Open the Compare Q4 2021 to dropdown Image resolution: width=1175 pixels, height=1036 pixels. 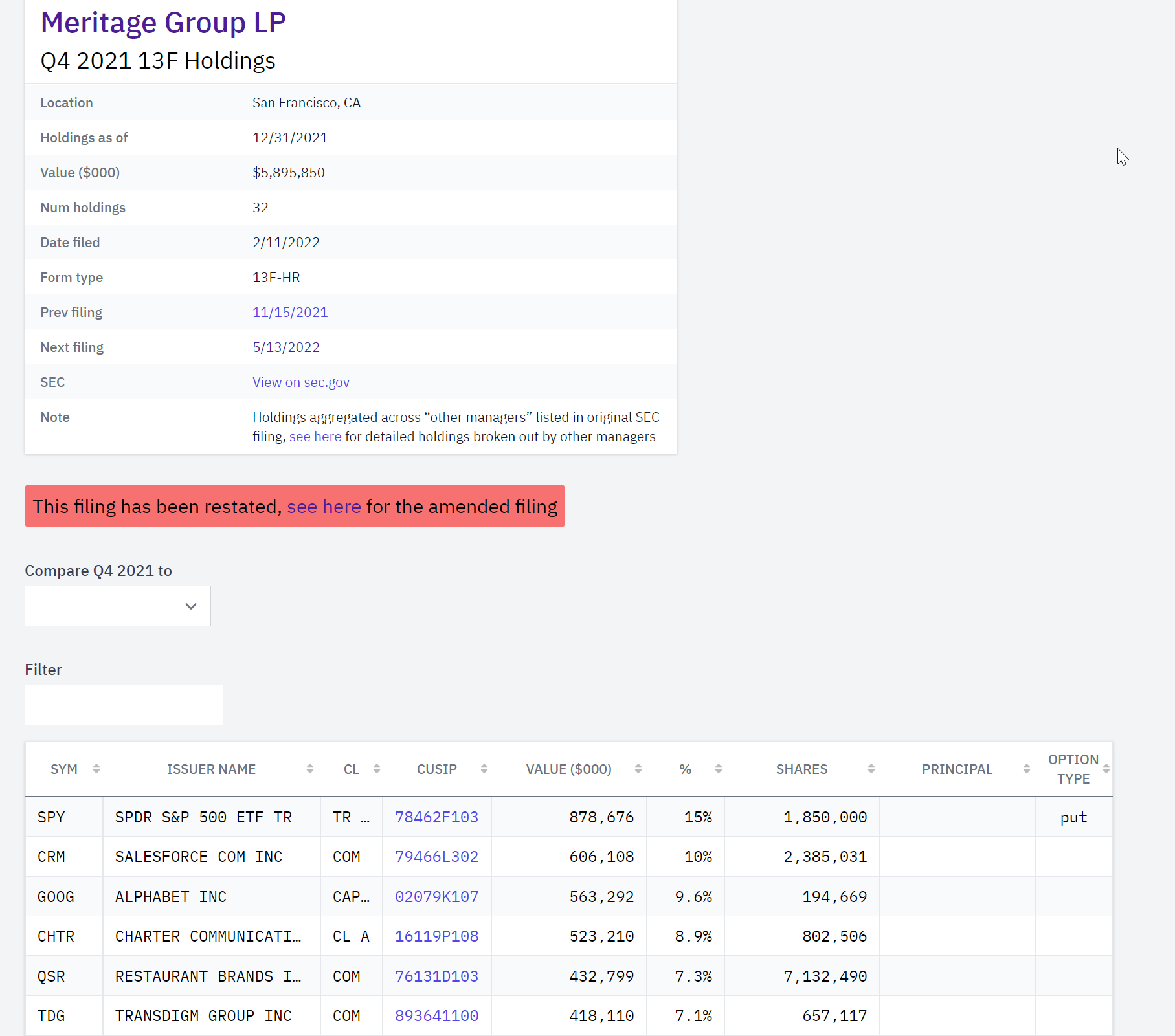[118, 606]
